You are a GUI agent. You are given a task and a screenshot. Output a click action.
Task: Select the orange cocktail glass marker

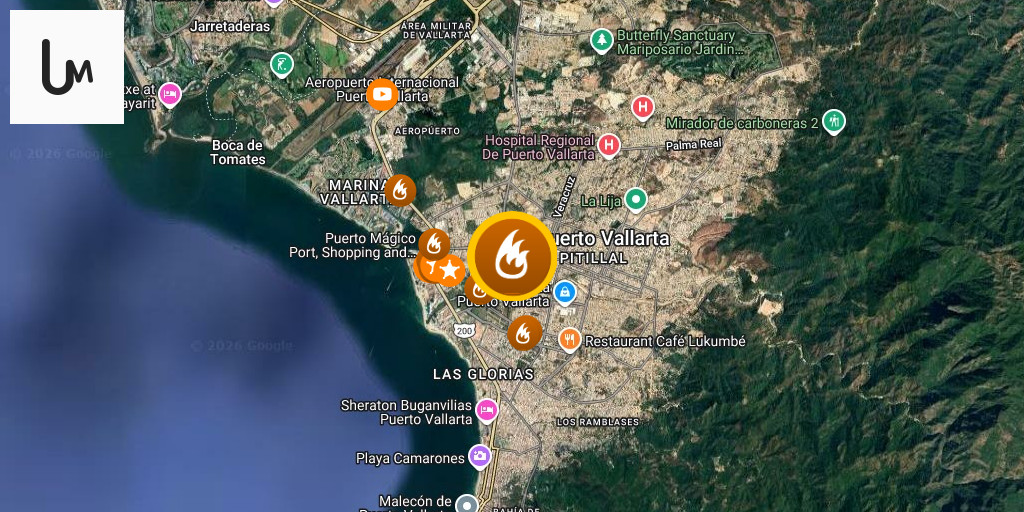tap(431, 266)
